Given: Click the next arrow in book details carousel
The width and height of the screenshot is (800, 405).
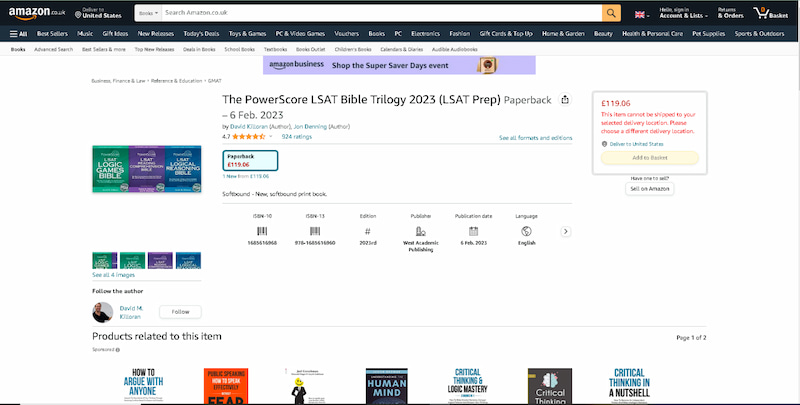Looking at the screenshot, I should pos(565,232).
